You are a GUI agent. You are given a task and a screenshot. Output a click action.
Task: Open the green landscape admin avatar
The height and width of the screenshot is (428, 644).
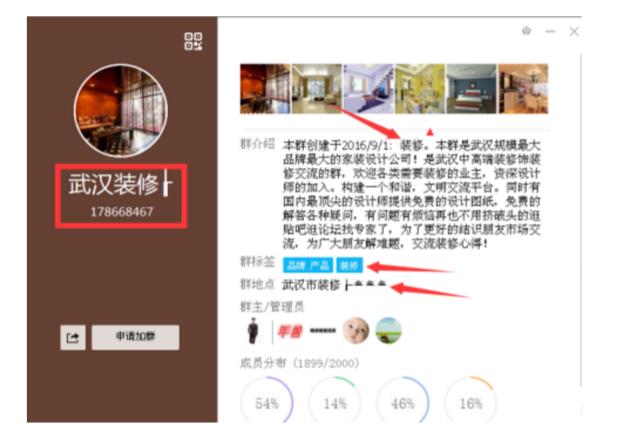389,331
